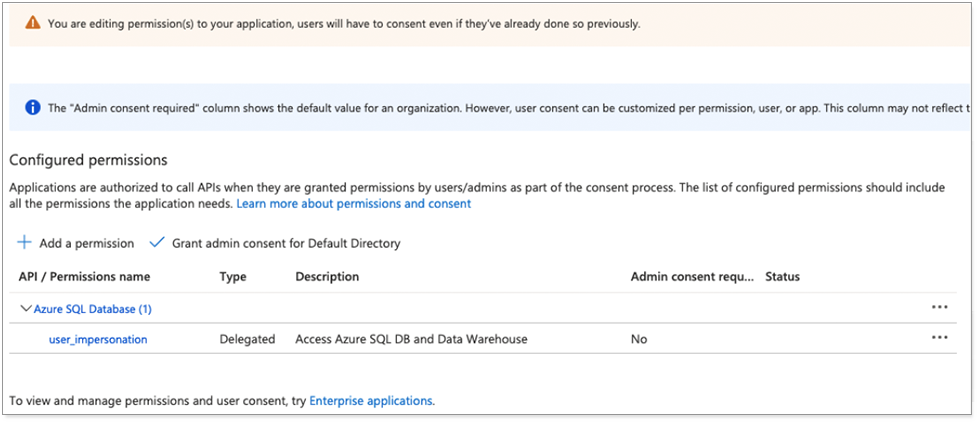Click the Status column header

tap(782, 276)
